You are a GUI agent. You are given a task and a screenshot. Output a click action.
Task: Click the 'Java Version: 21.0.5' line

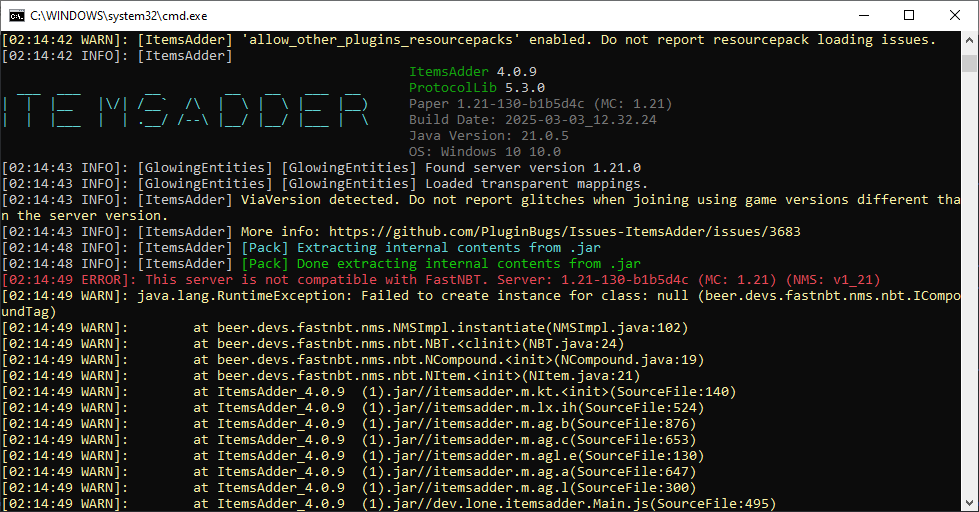click(x=489, y=135)
